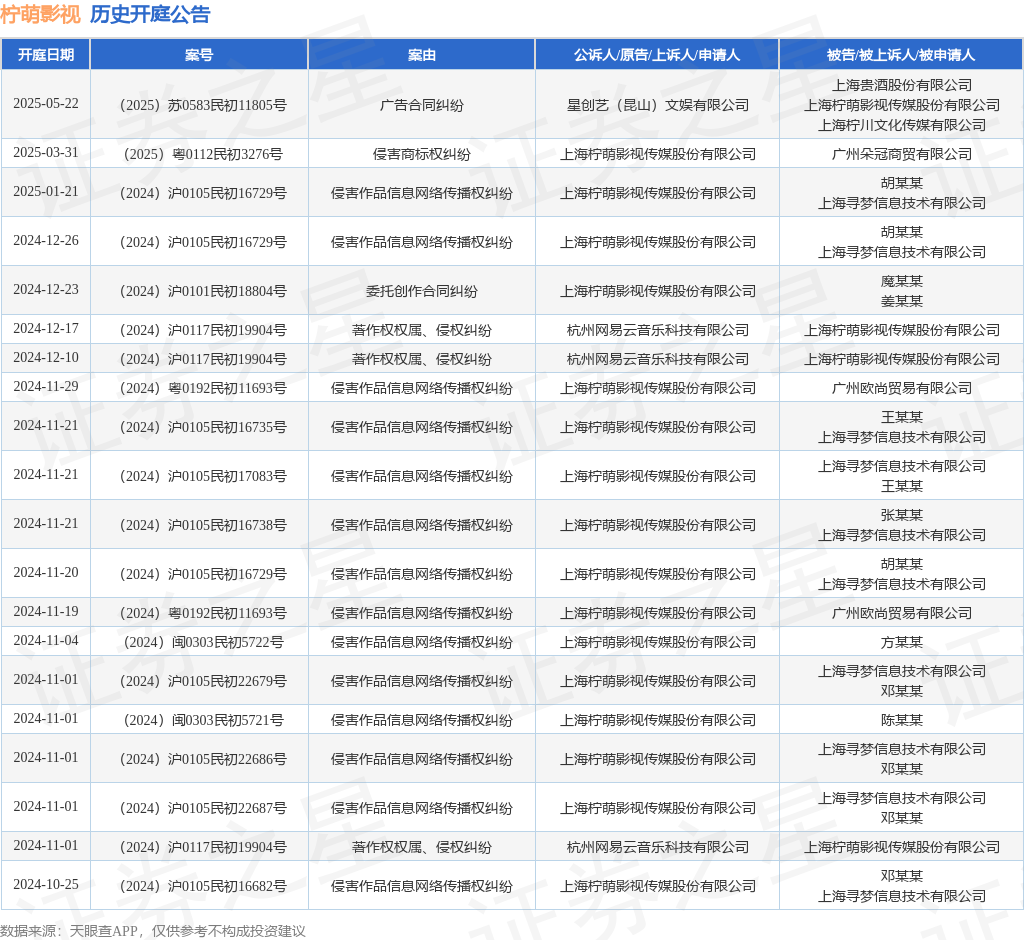Click the date 2025-05-22

tap(46, 104)
